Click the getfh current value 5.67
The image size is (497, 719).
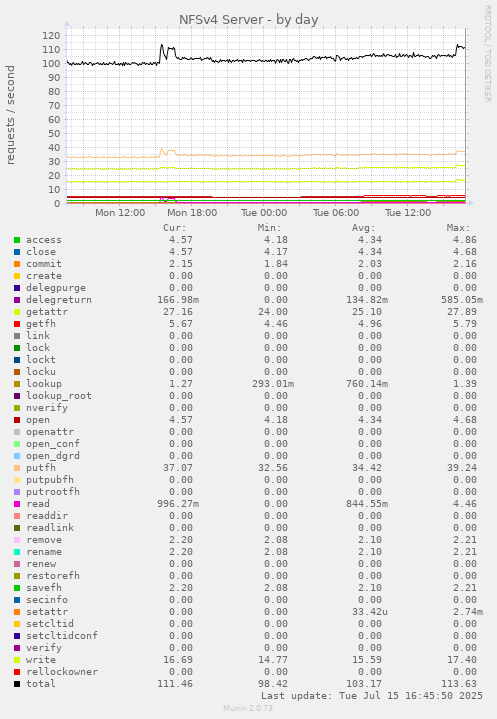[181, 324]
